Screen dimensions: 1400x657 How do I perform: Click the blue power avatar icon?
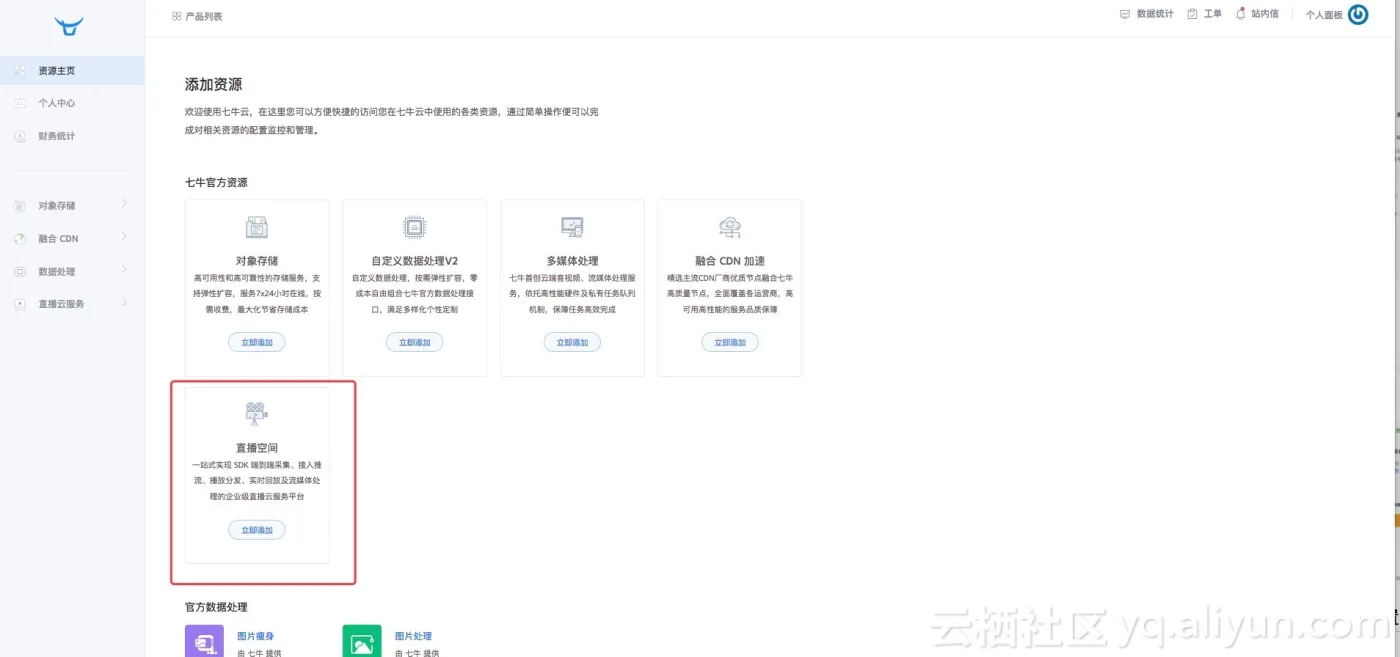pyautogui.click(x=1358, y=14)
